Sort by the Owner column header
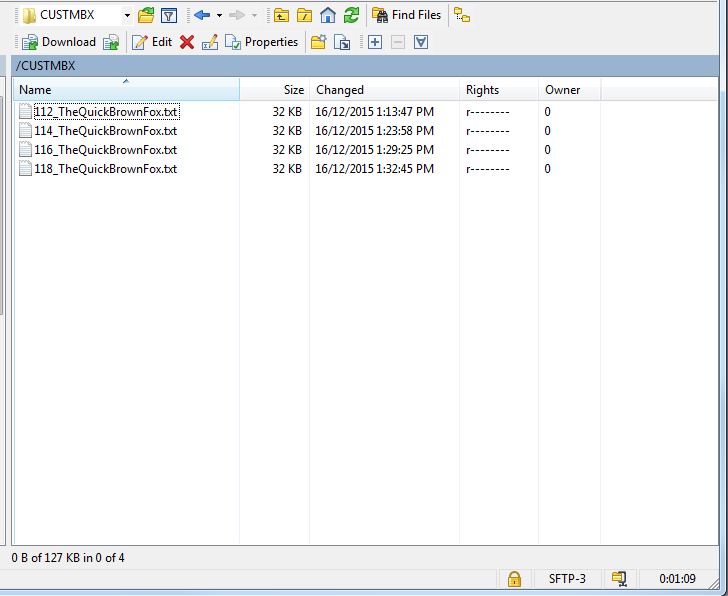728x596 pixels. pyautogui.click(x=570, y=90)
